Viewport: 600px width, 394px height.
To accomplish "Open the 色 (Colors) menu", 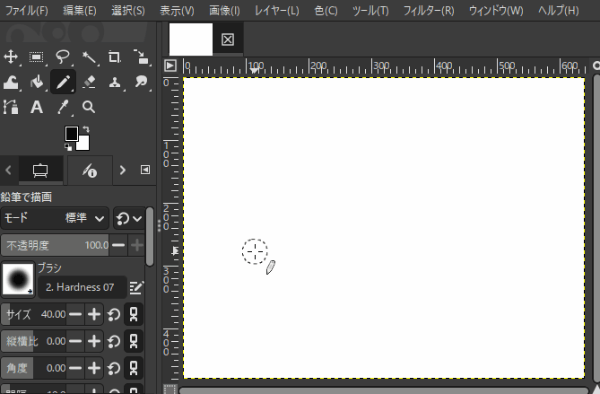I will (326, 10).
